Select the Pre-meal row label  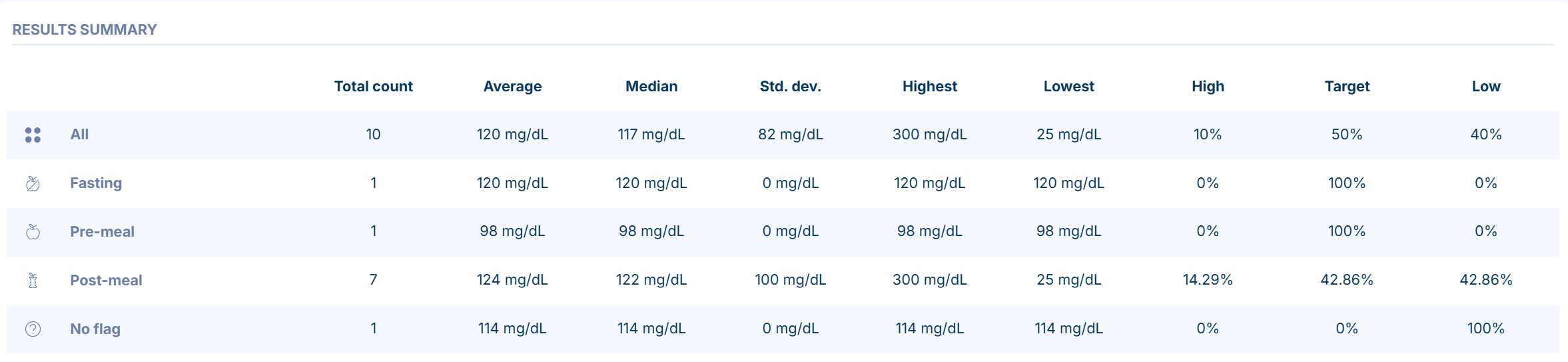point(102,231)
